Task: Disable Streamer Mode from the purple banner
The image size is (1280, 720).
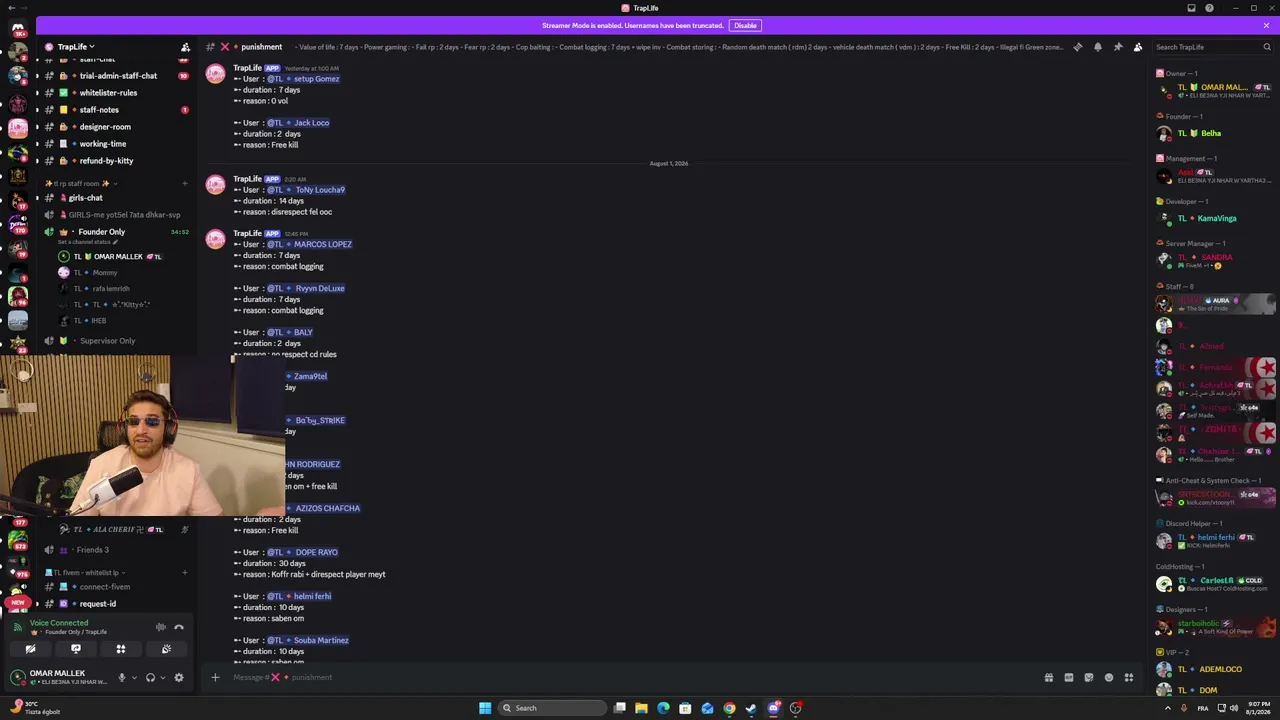Action: [745, 25]
